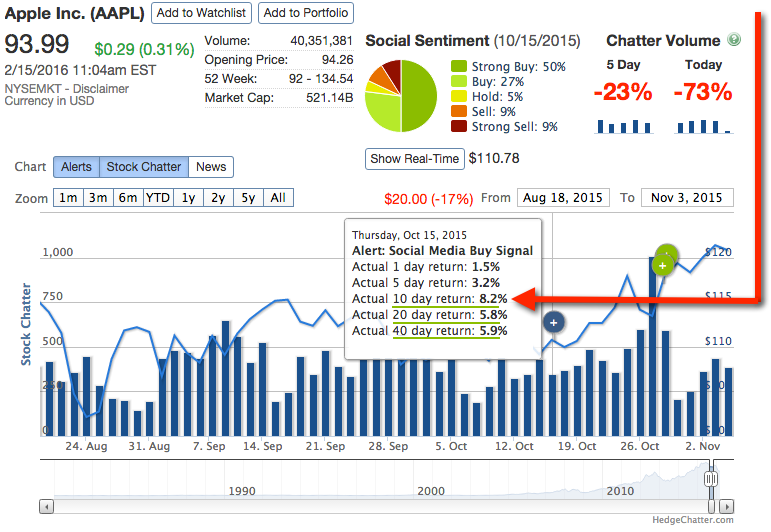
Task: Click the 20 day return value 5.8%
Action: 493,315
